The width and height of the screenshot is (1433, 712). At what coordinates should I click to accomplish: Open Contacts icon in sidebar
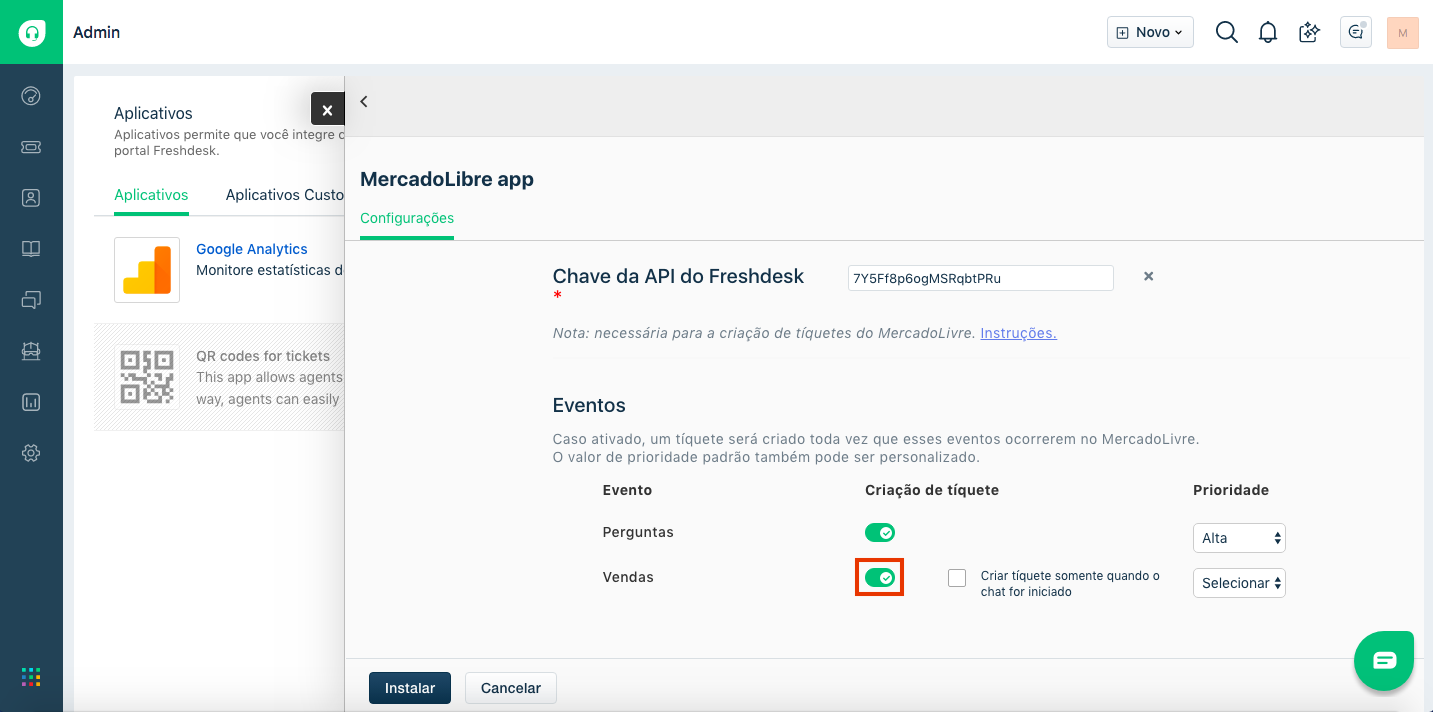(31, 198)
